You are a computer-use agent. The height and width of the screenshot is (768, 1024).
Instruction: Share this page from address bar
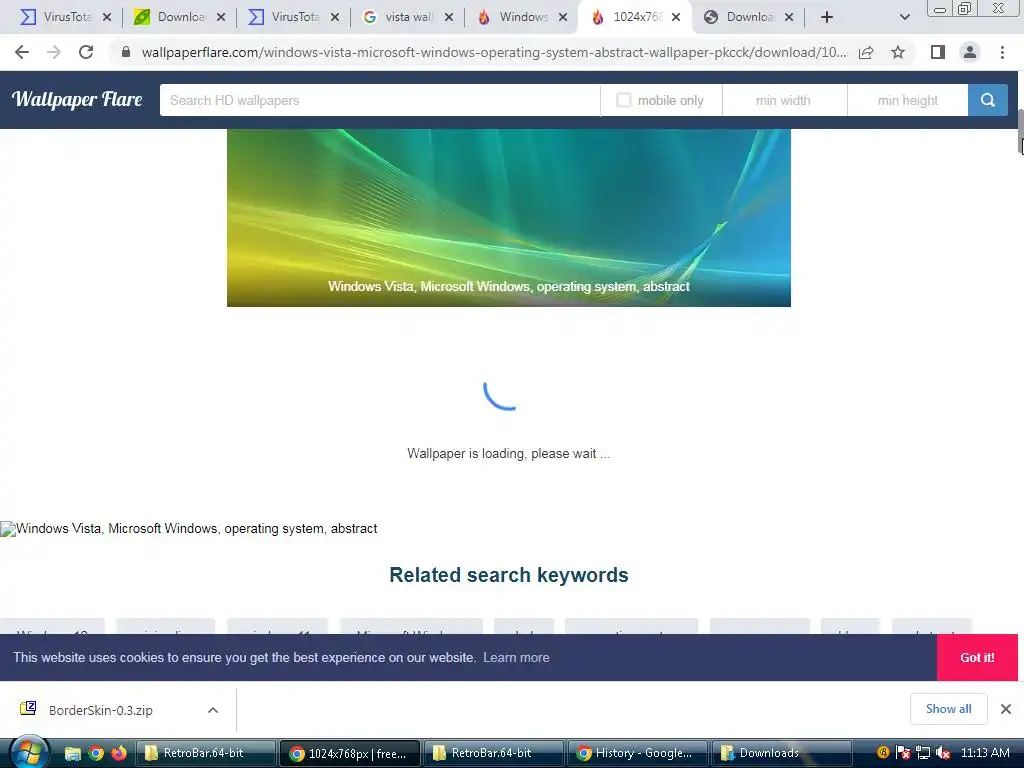(x=866, y=52)
